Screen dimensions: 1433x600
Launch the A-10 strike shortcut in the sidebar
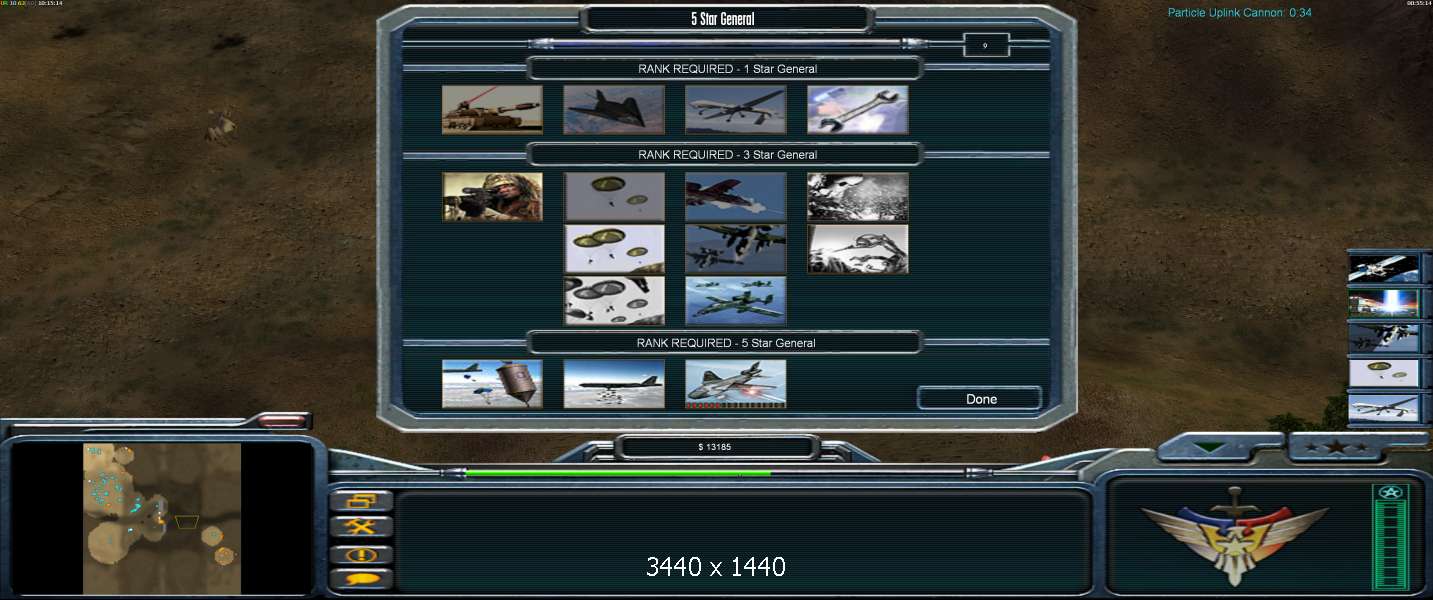(x=1384, y=338)
